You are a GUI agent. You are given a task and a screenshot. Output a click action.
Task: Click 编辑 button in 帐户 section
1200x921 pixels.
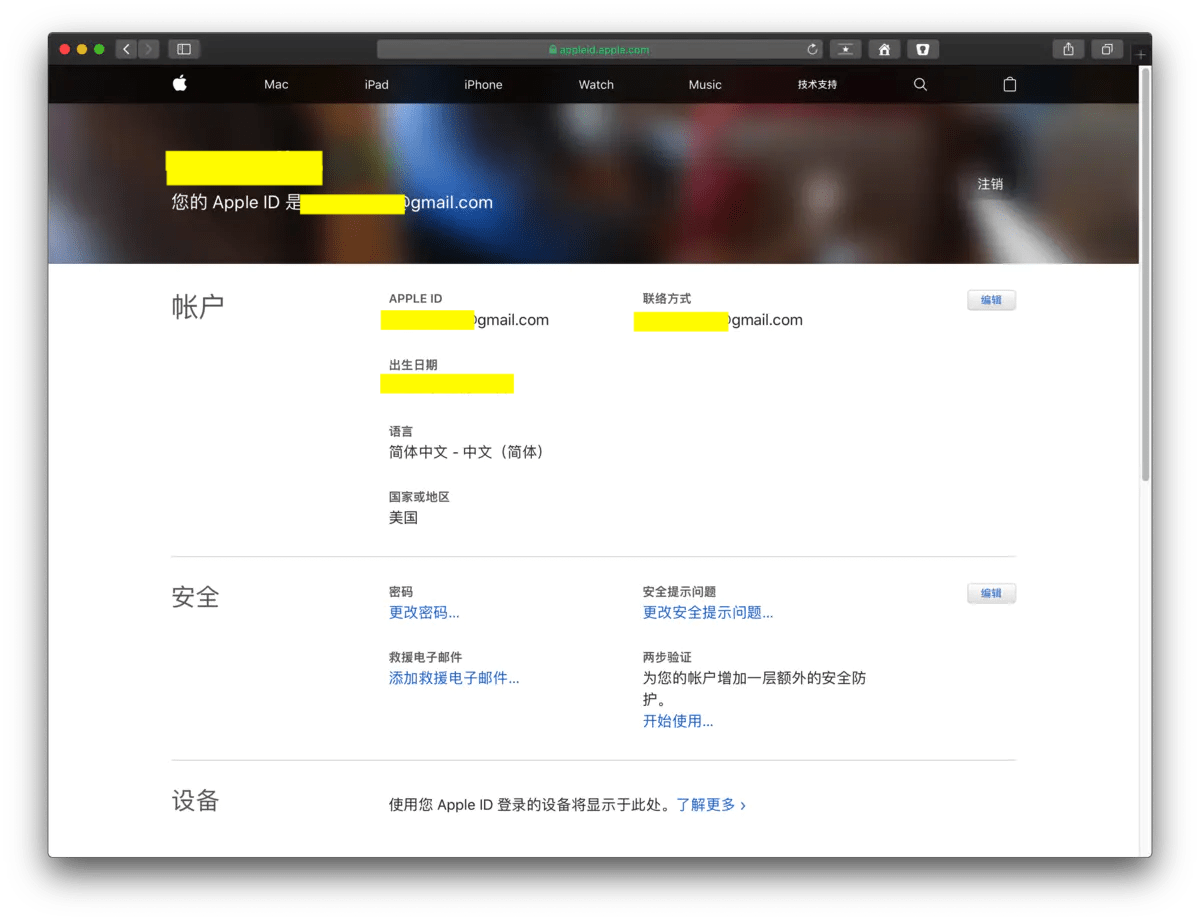tap(991, 300)
